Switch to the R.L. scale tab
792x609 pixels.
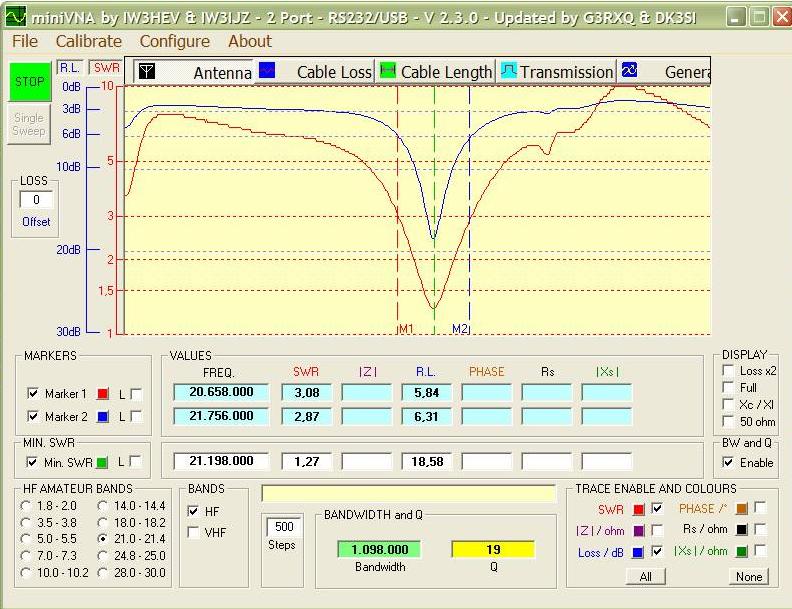tap(70, 68)
